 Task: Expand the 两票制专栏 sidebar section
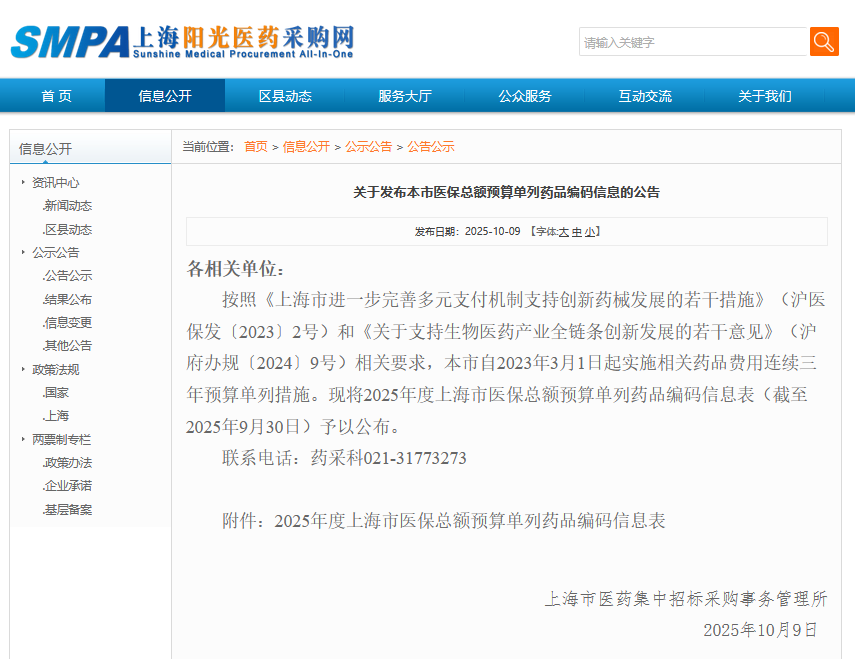(60, 439)
